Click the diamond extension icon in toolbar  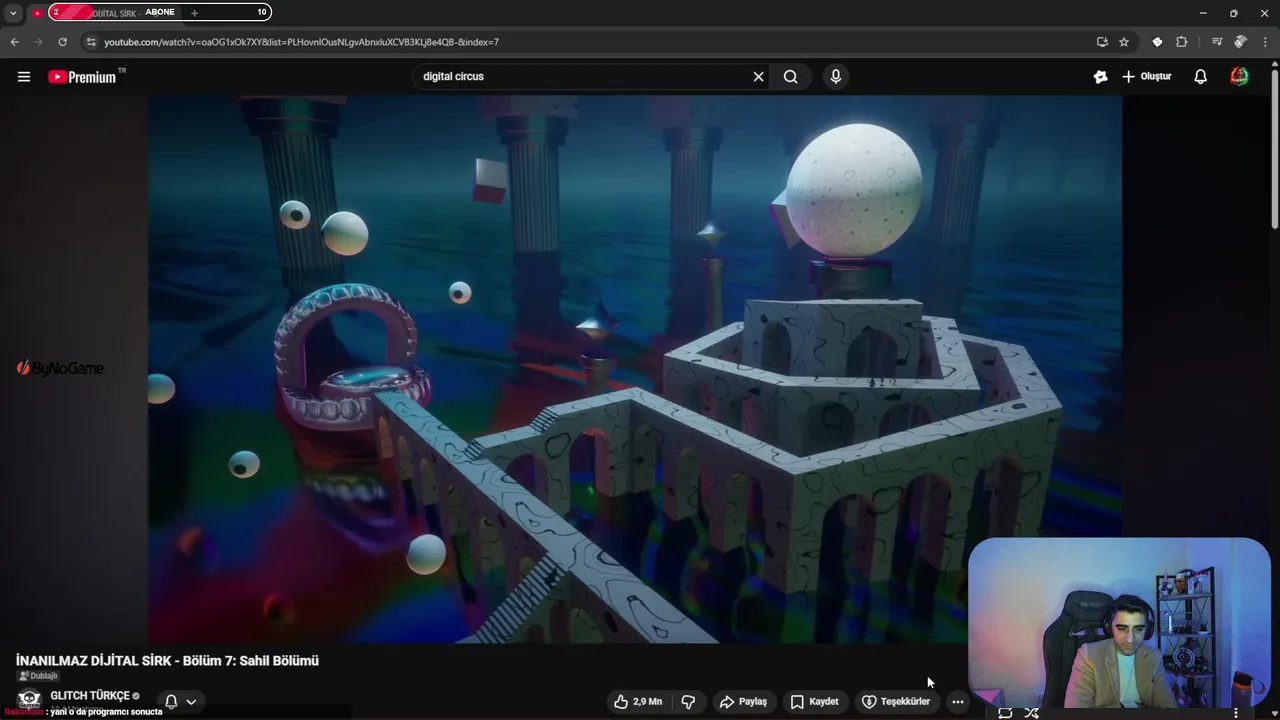(x=1157, y=42)
